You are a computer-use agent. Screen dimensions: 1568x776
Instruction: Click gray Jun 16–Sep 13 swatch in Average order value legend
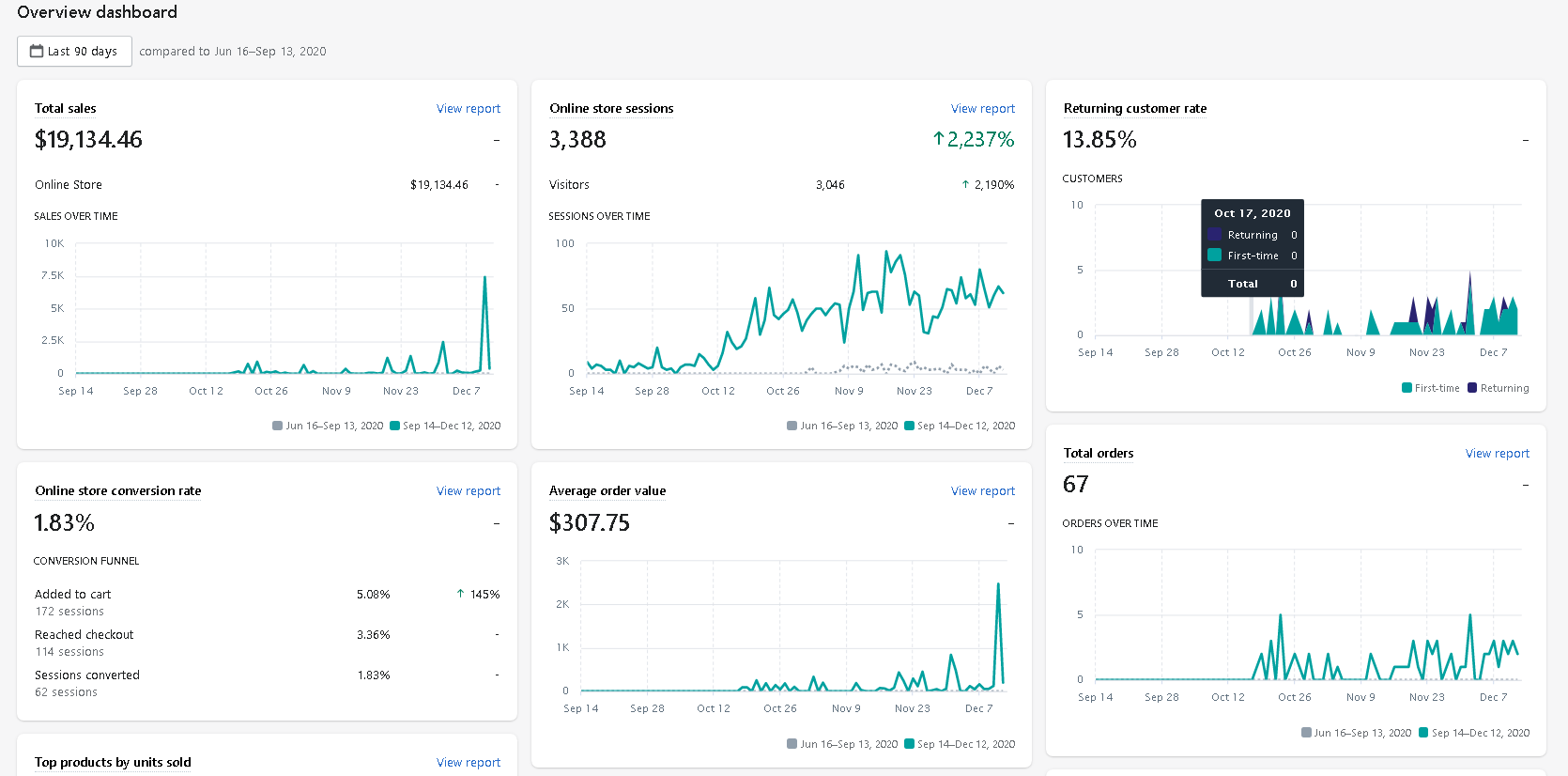coord(792,744)
